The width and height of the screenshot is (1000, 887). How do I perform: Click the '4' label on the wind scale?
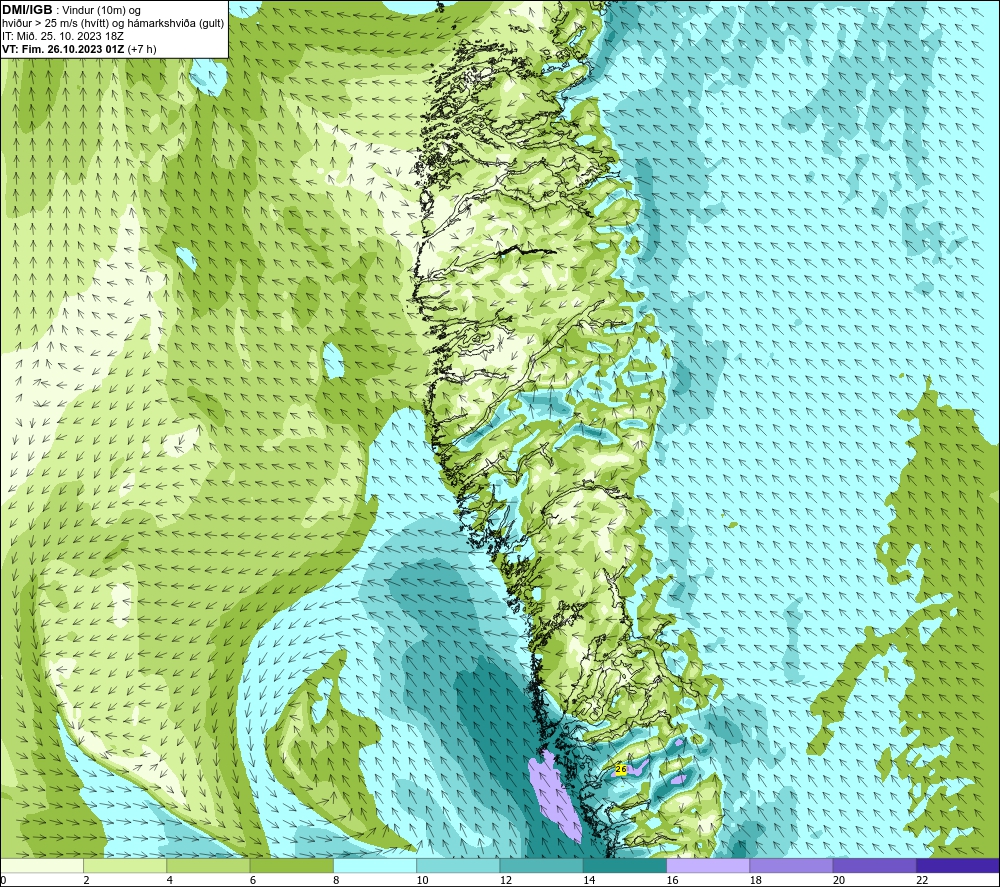coord(170,881)
